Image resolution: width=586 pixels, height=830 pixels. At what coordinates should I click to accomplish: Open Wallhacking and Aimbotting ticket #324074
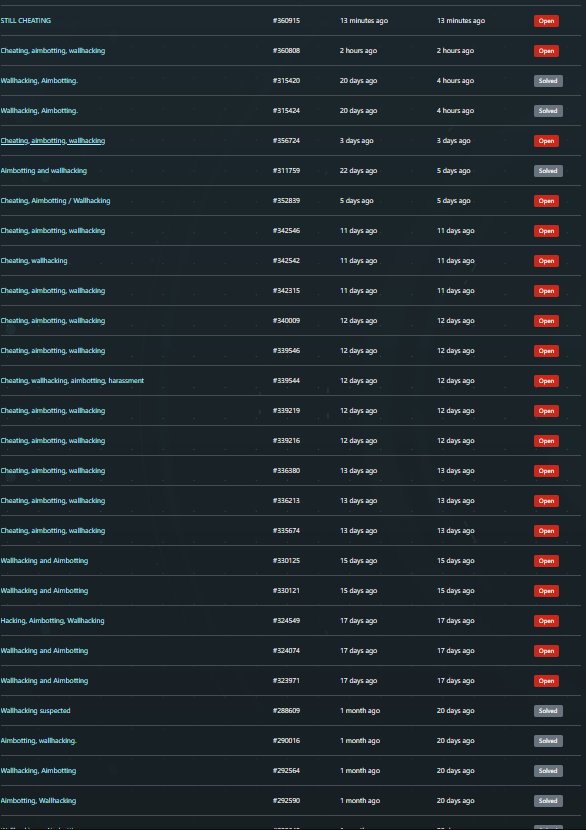point(44,651)
